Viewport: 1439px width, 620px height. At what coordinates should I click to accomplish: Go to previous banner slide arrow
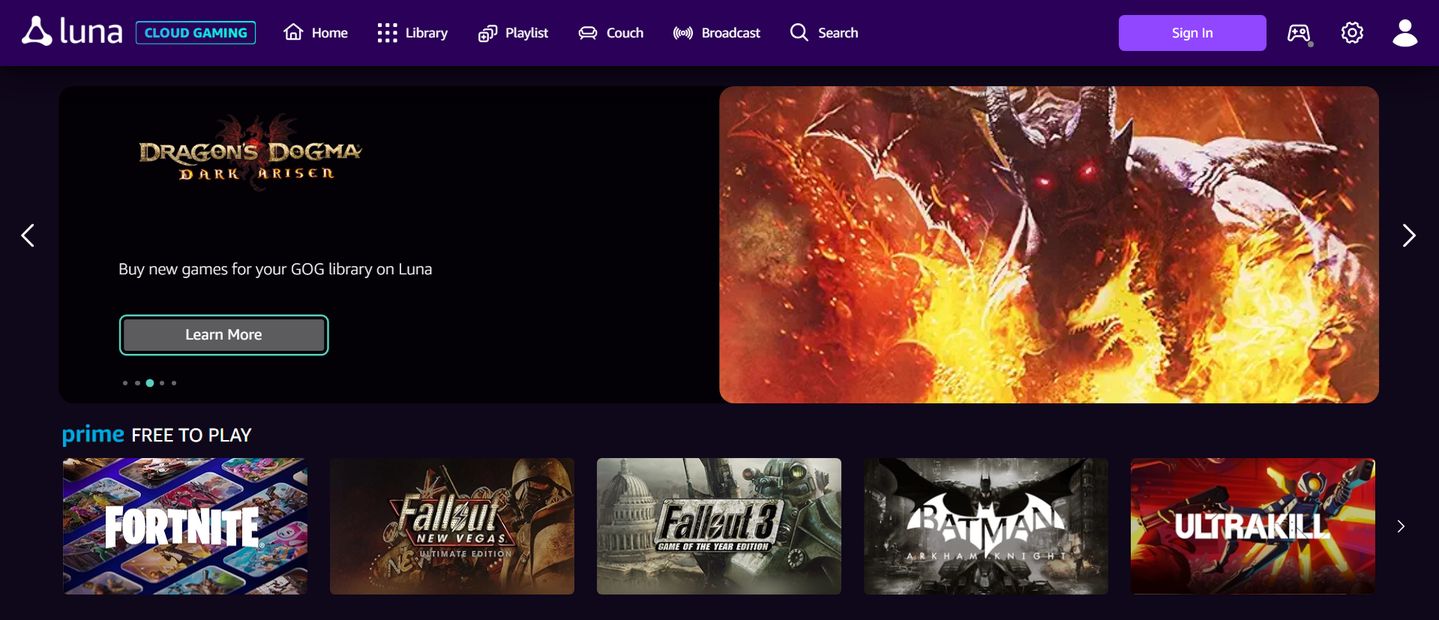pos(28,235)
